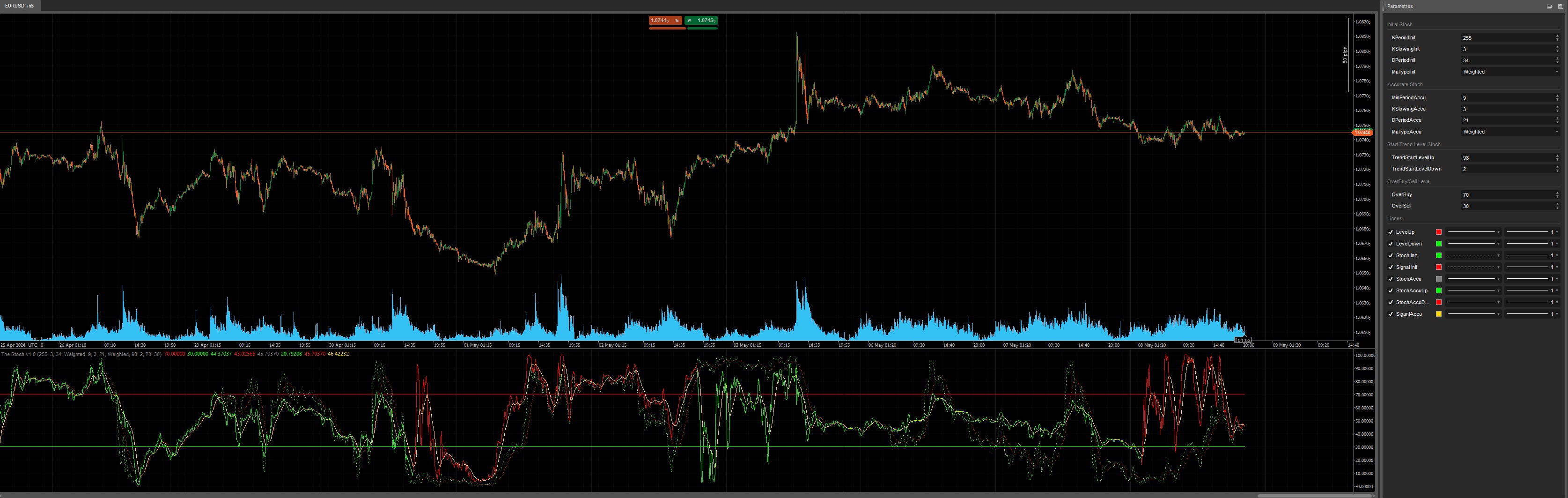The image size is (1568, 498).
Task: Click the StochAccuUp green color swatch
Action: pos(1439,290)
